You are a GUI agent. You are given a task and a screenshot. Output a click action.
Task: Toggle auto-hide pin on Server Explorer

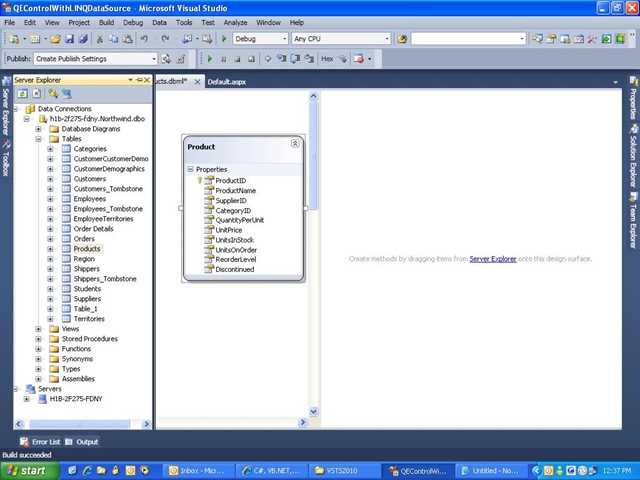pyautogui.click(x=139, y=80)
